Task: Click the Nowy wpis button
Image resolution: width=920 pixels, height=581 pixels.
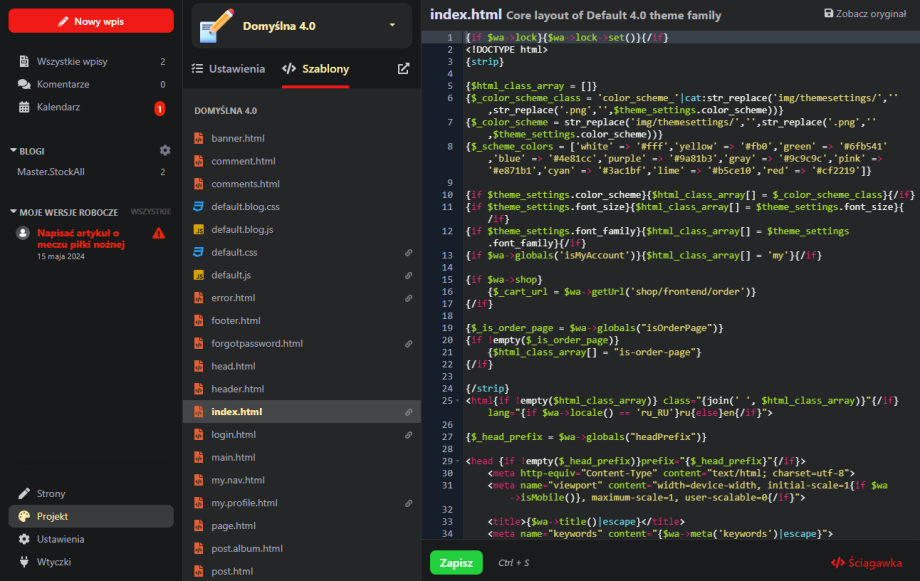Action: pos(91,21)
